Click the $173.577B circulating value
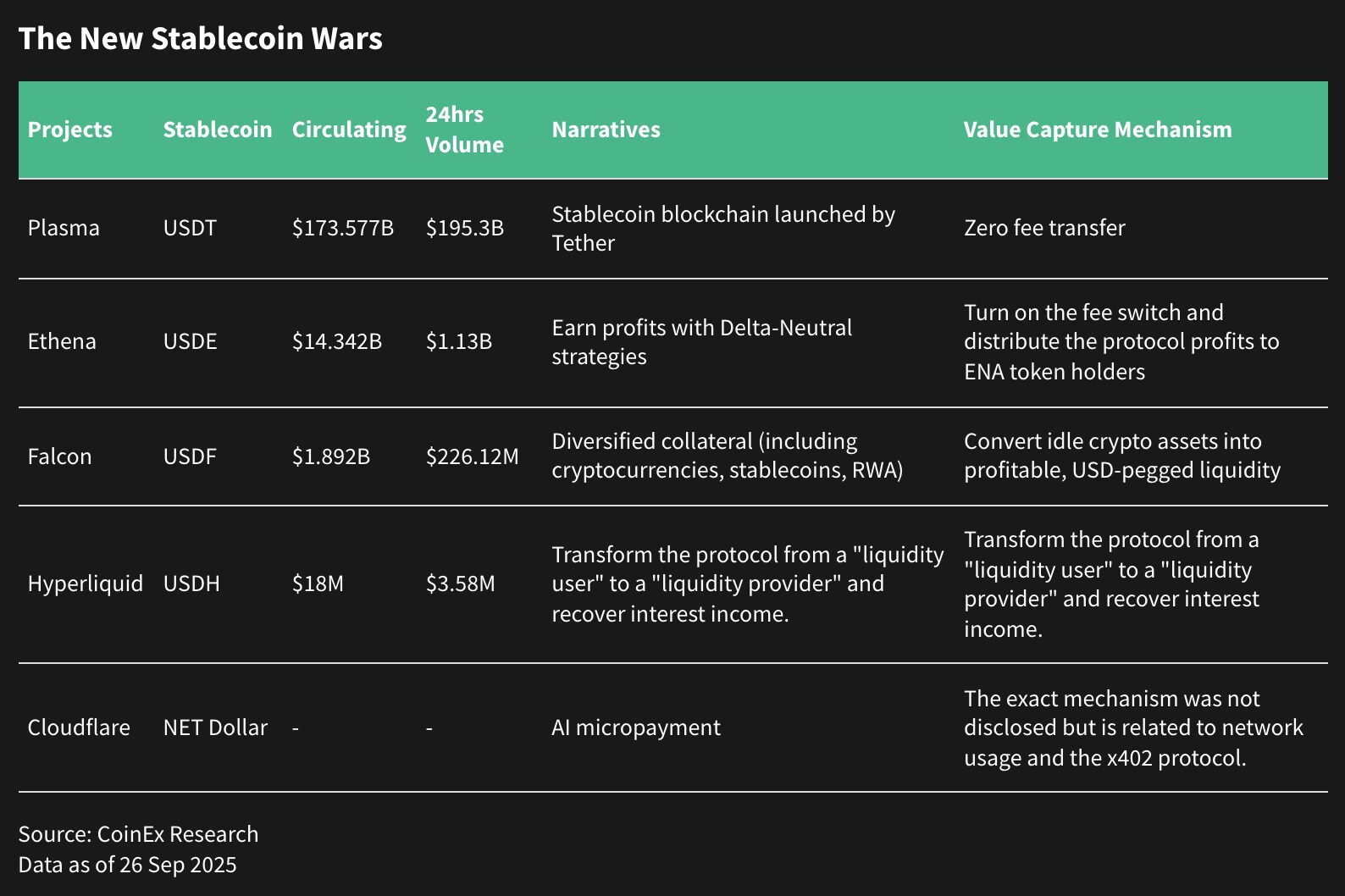This screenshot has height=896, width=1345. (x=342, y=228)
